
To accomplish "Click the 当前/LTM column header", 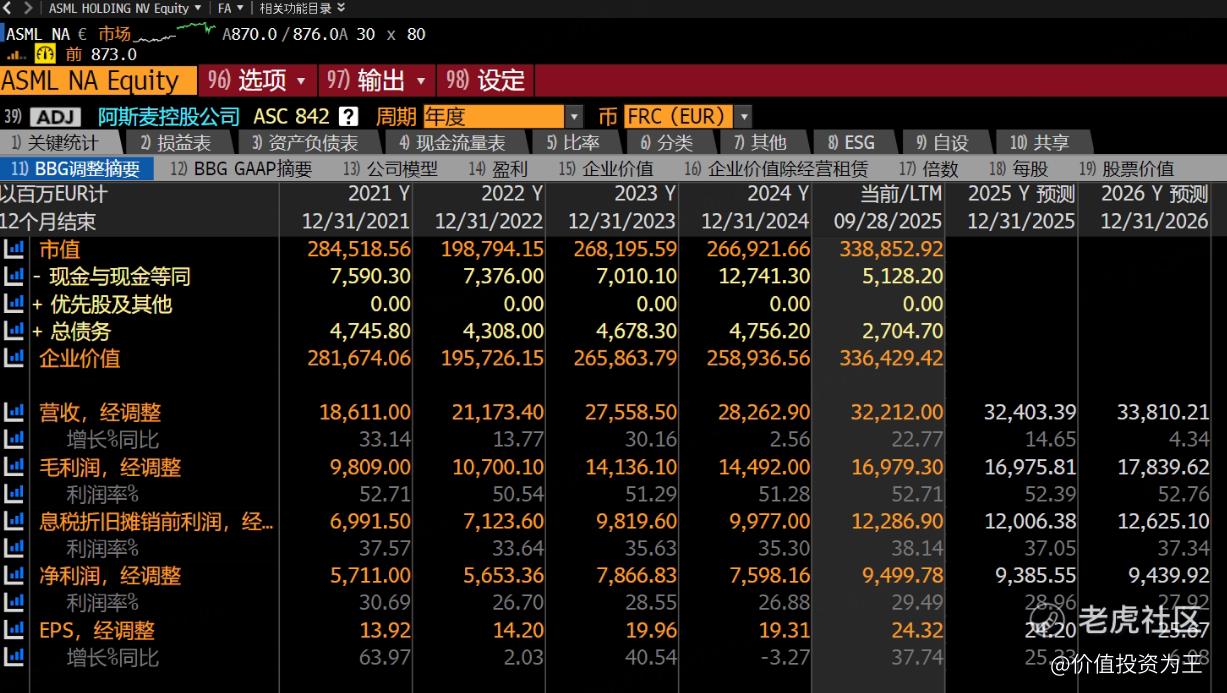I will (x=901, y=193).
